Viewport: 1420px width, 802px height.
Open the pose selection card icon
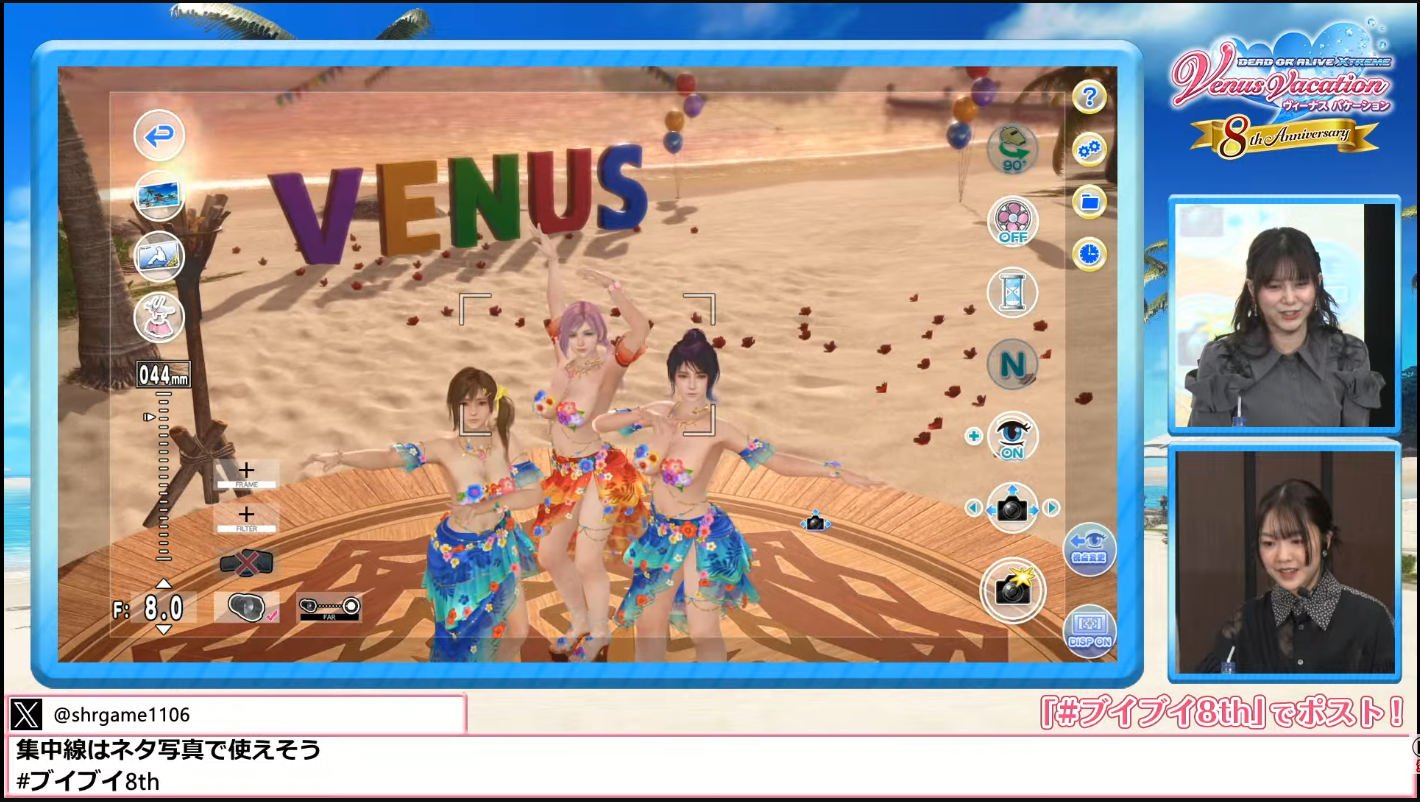point(159,256)
